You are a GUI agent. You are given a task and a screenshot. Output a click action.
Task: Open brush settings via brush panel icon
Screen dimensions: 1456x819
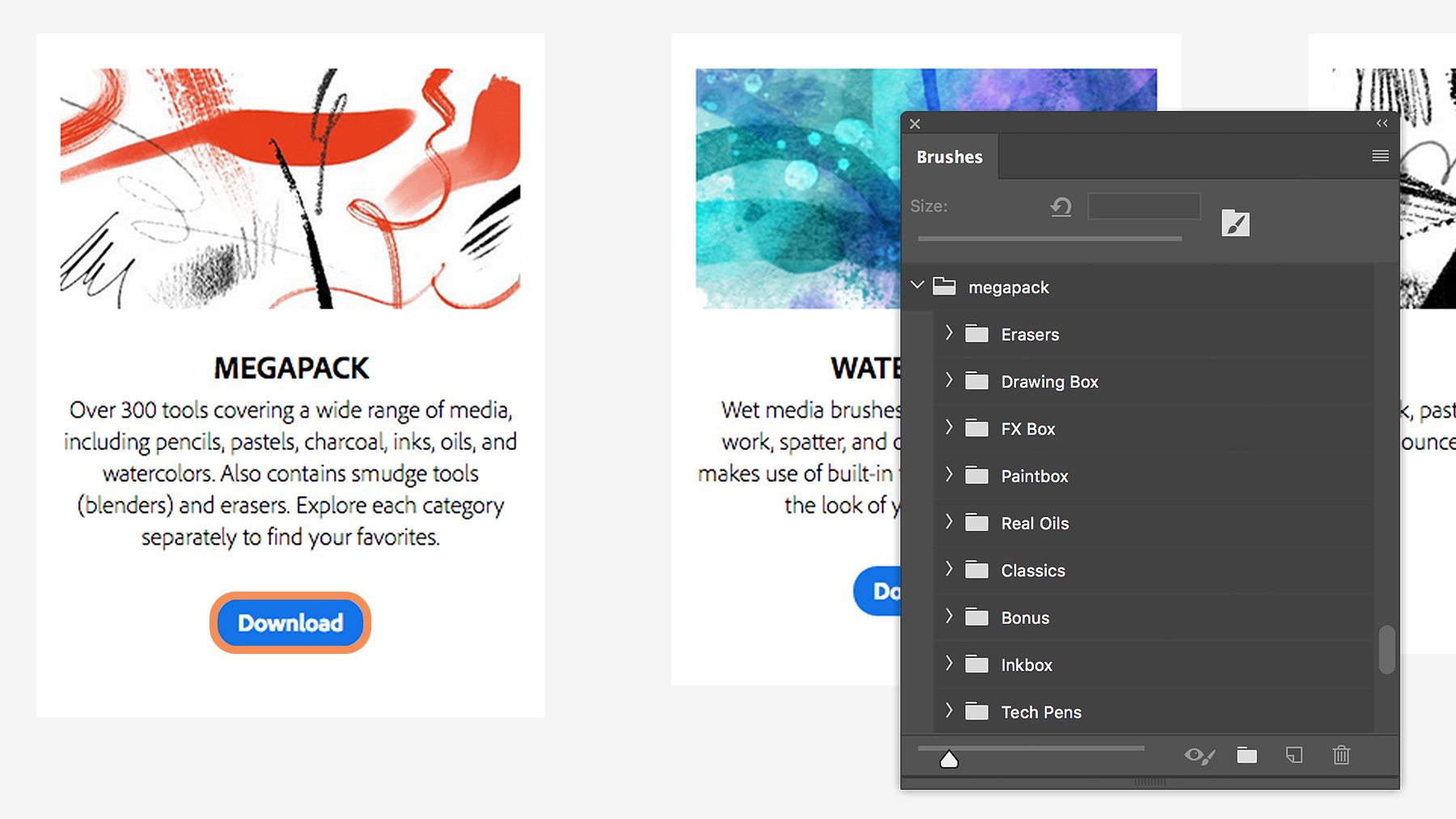tap(1235, 223)
